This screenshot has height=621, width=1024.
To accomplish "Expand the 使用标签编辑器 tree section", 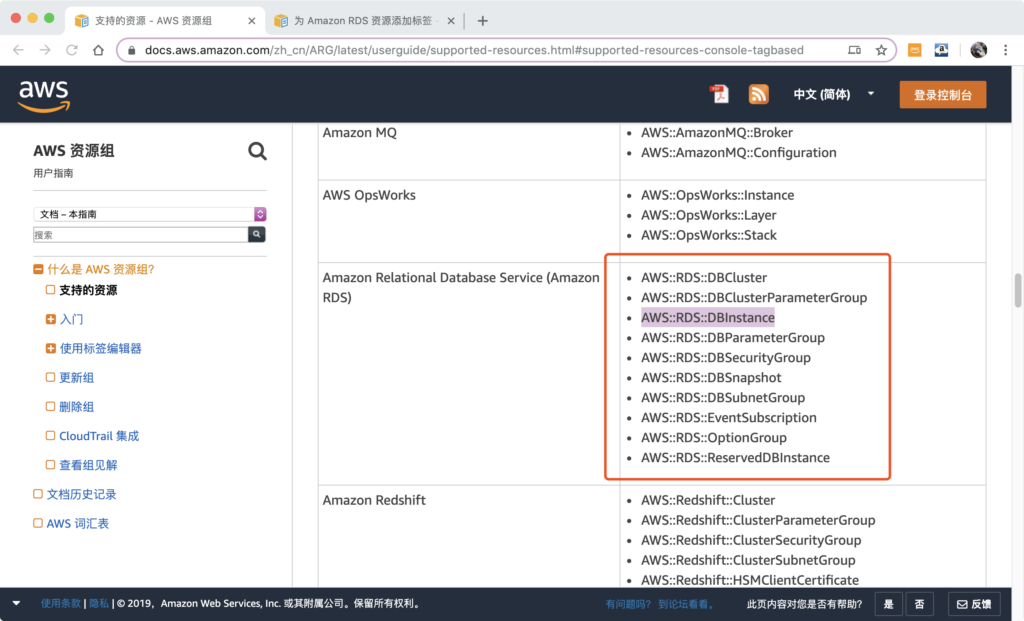I will coord(50,349).
